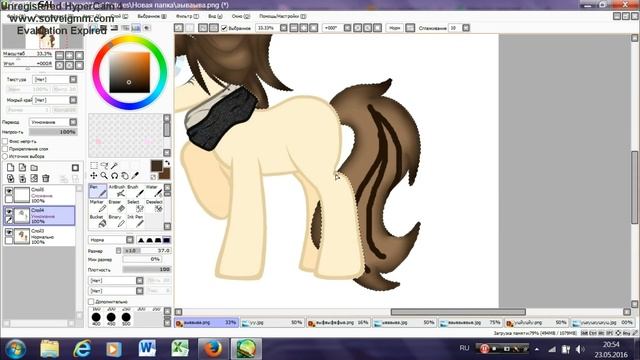Adjust the Непроз-ть opacity slider
The height and width of the screenshot is (360, 640).
tap(53, 132)
